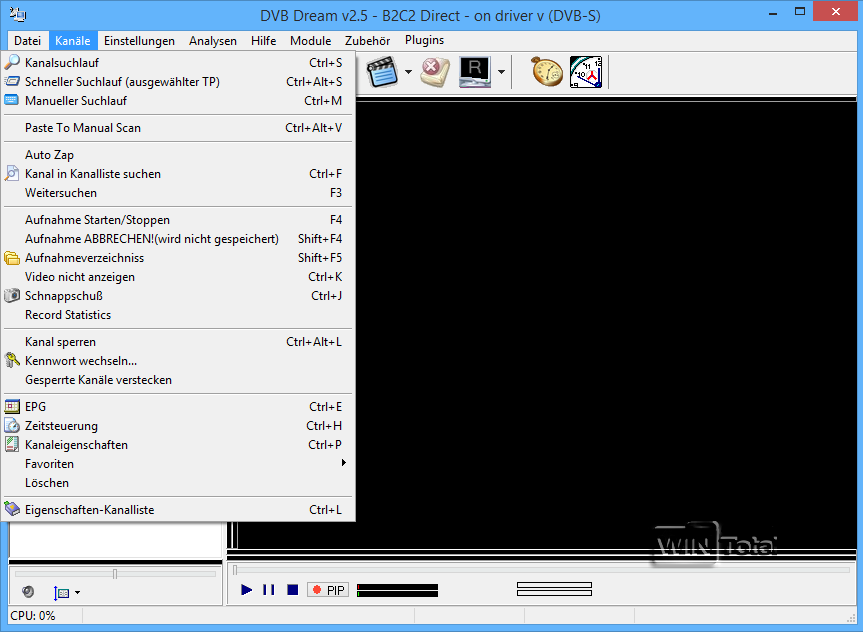Screen dimensions: 863x632
Task: Select Kennwort wechseln...
Action: point(178,361)
